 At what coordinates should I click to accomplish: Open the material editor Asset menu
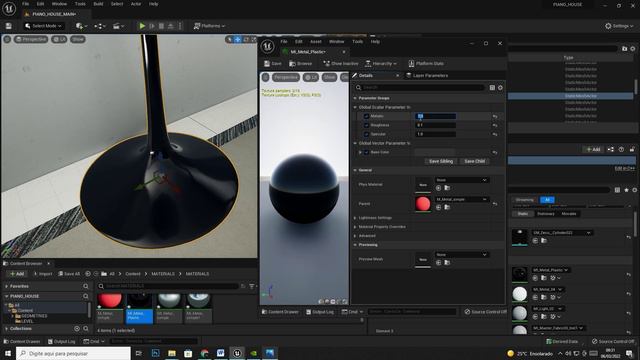pyautogui.click(x=316, y=42)
